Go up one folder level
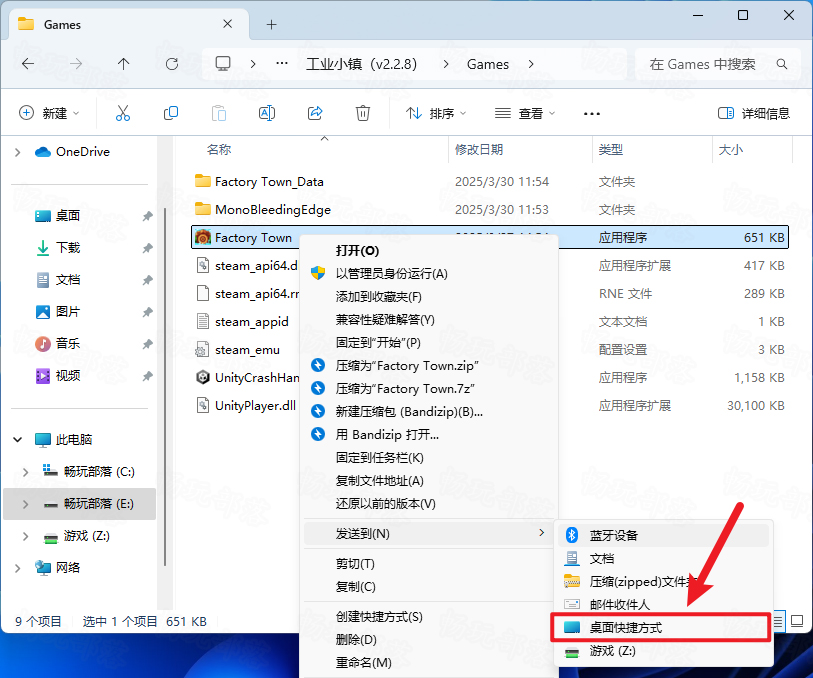Viewport: 813px width, 678px height. (x=123, y=64)
